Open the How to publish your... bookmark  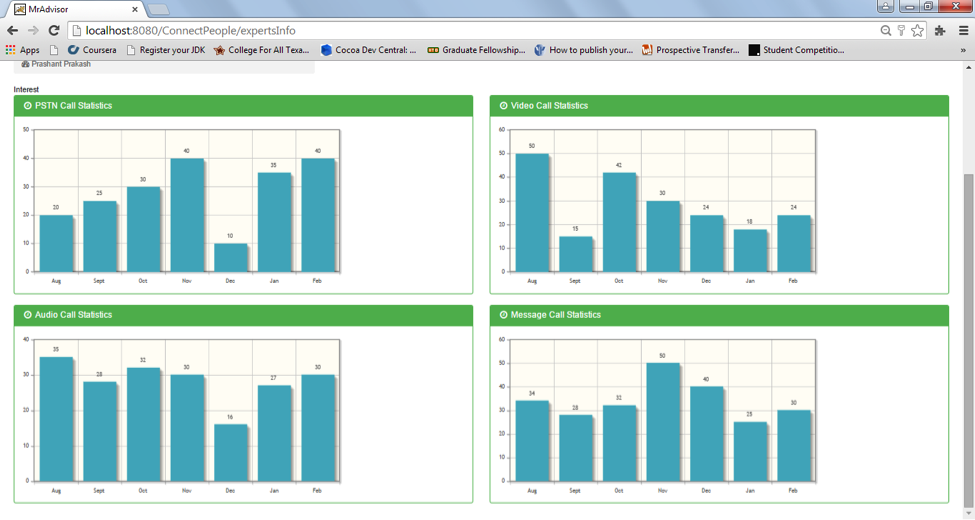[583, 50]
